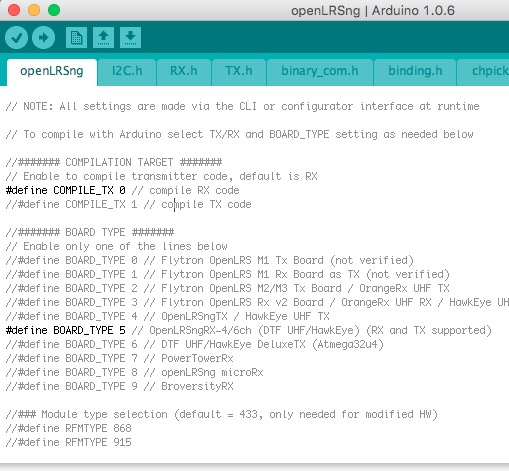Click the active '#define BOARD_TYPE 5' line
Viewport: 509px width, 471px height.
(x=249, y=330)
